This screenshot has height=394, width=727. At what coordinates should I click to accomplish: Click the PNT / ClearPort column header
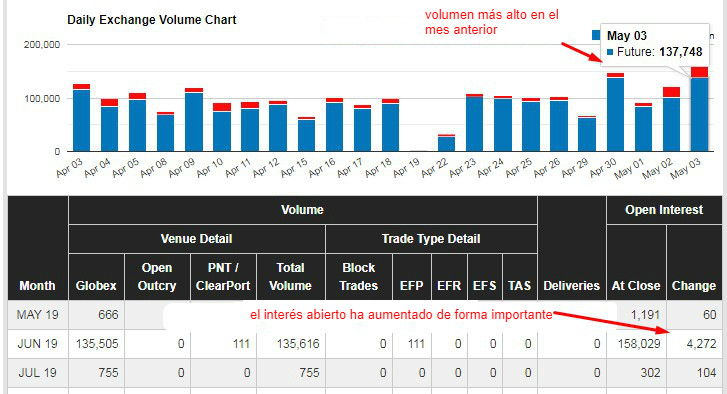pos(223,277)
